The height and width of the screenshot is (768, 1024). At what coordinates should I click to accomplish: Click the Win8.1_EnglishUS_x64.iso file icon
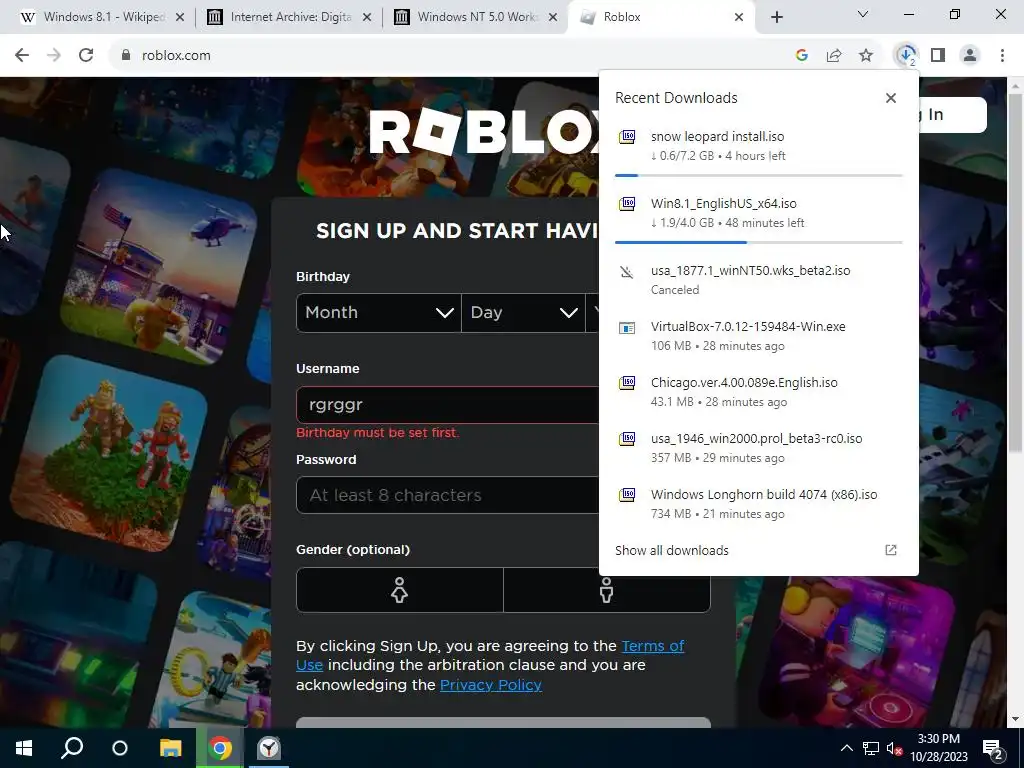(627, 204)
